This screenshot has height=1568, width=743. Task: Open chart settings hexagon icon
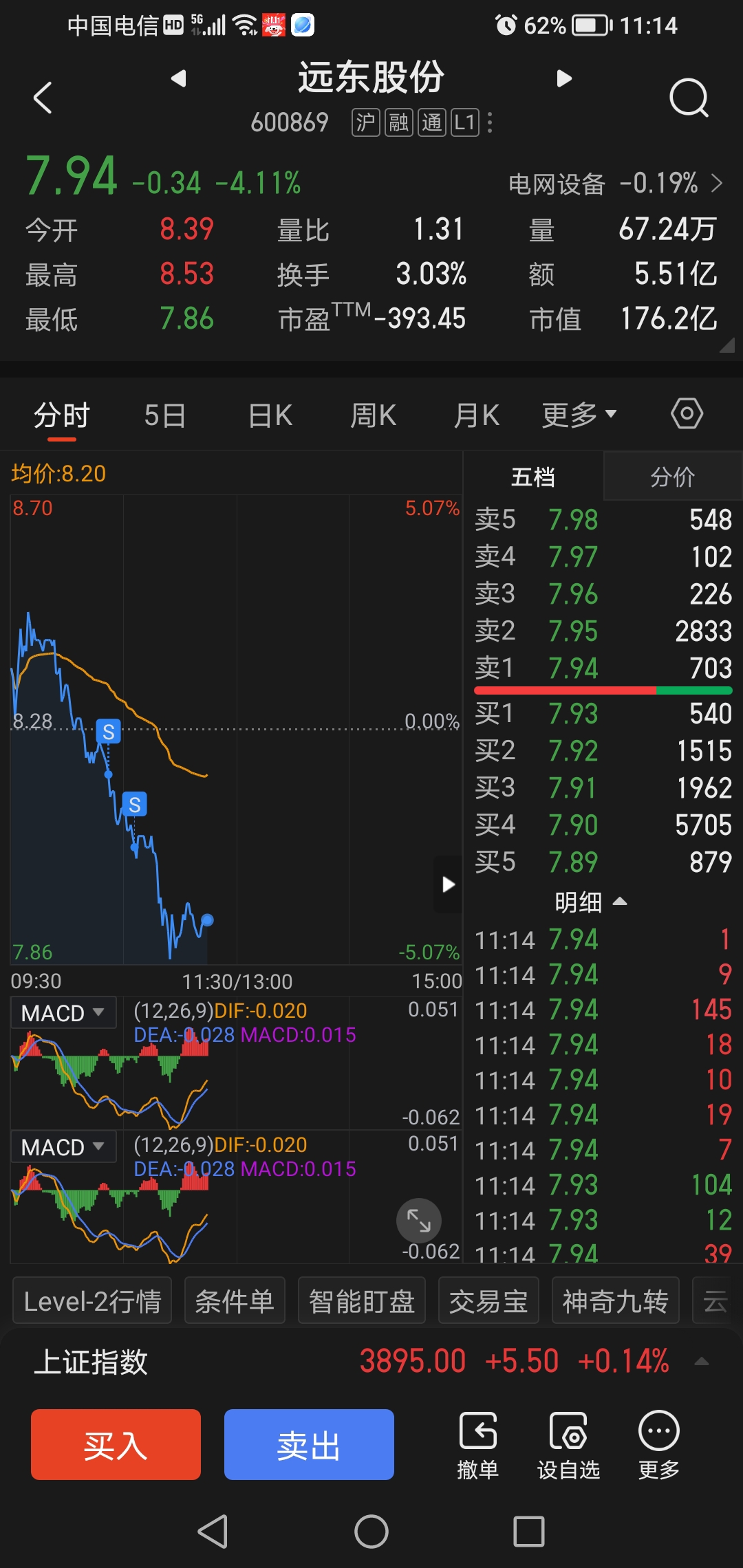coord(687,413)
